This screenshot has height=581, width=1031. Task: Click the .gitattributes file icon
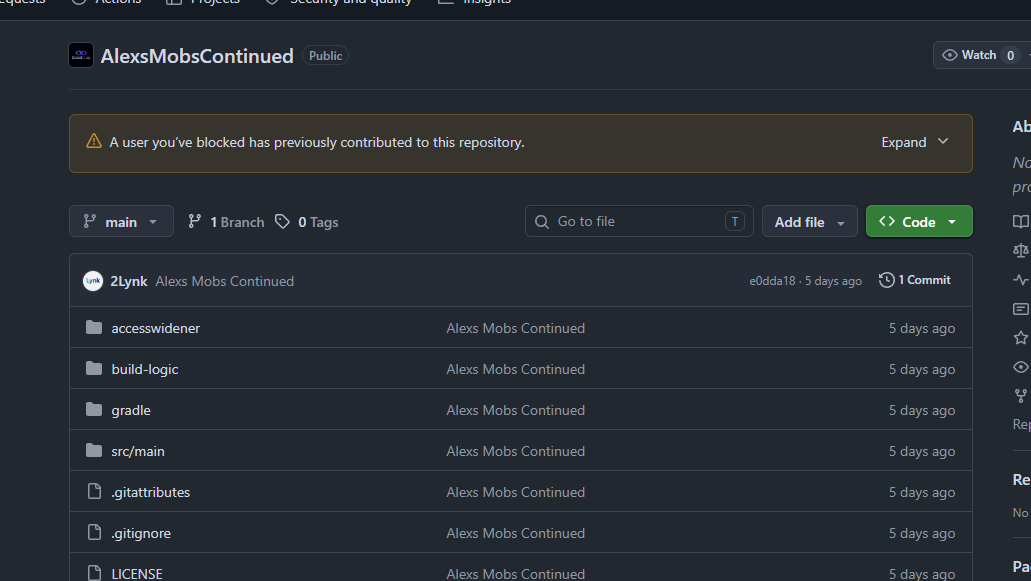tap(94, 492)
